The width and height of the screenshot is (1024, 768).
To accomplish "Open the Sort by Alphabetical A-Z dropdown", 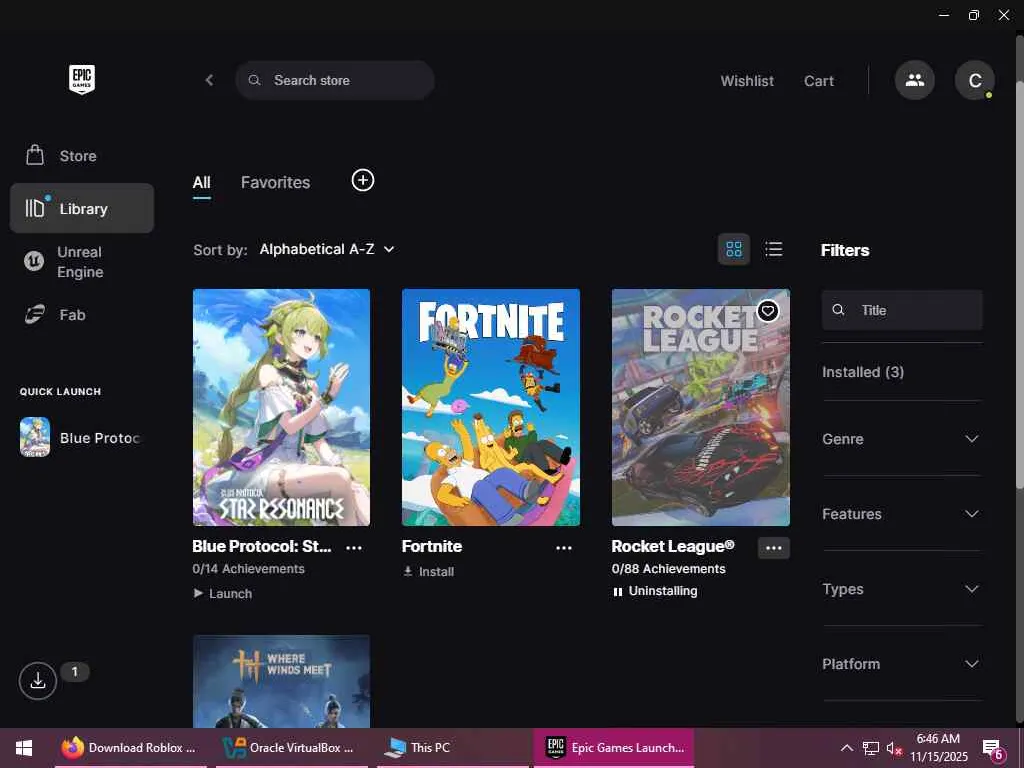I will (327, 249).
